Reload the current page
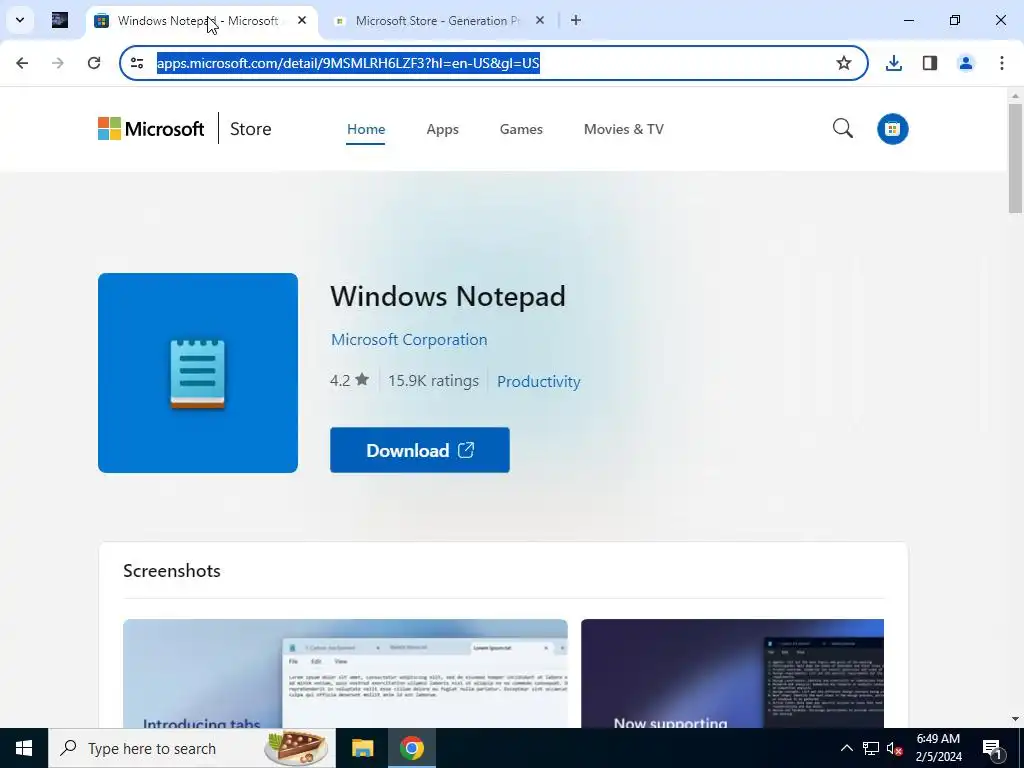 94,63
